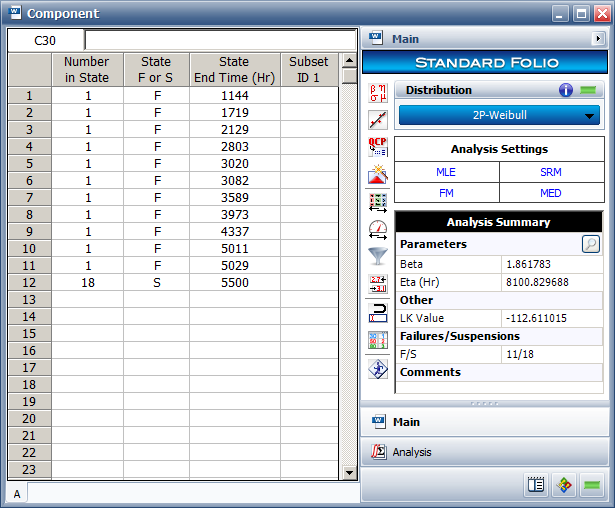Select the Main page at bottom
This screenshot has height=508, width=615.
click(x=406, y=422)
